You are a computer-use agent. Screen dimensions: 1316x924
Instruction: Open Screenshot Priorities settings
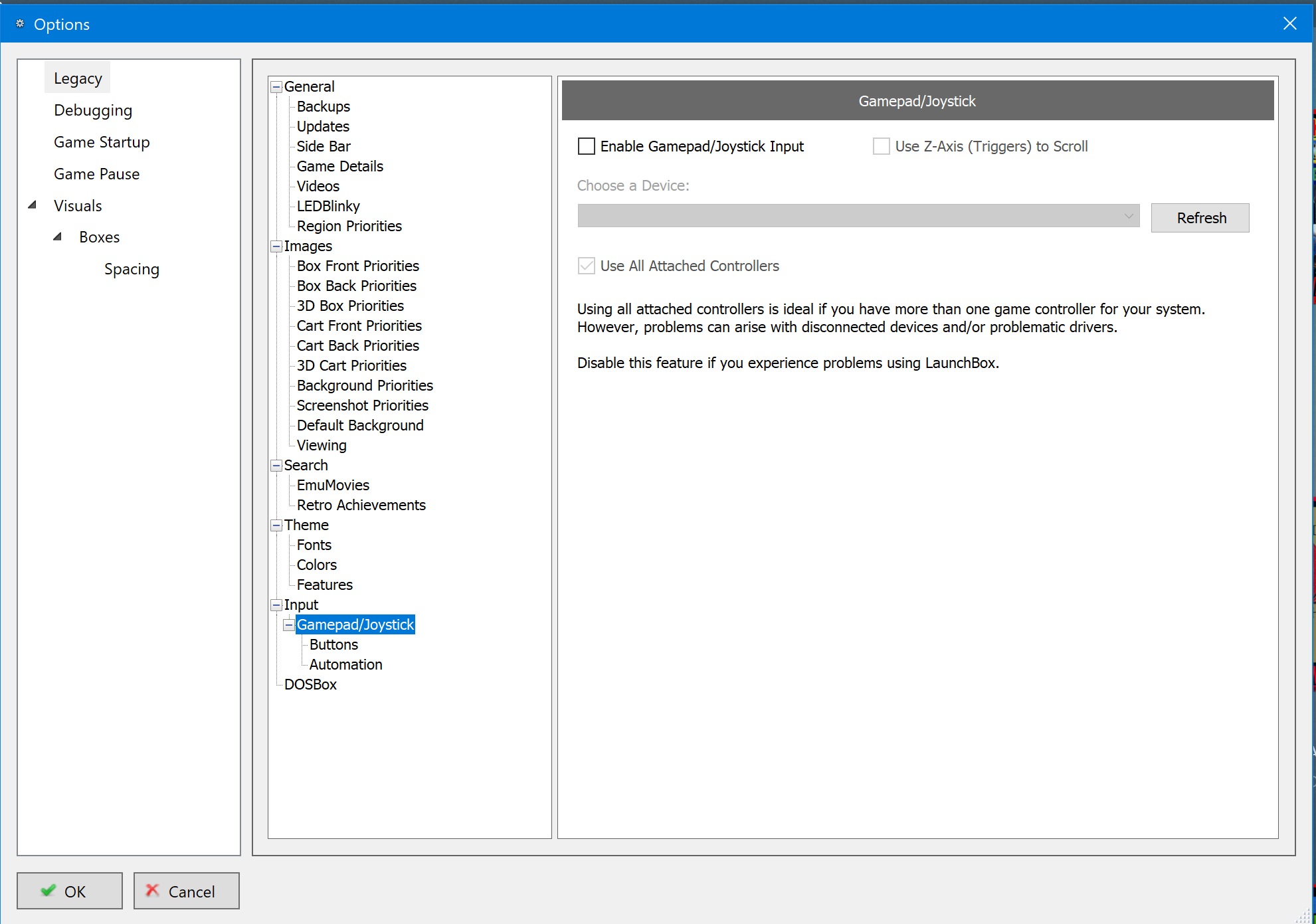(x=363, y=405)
